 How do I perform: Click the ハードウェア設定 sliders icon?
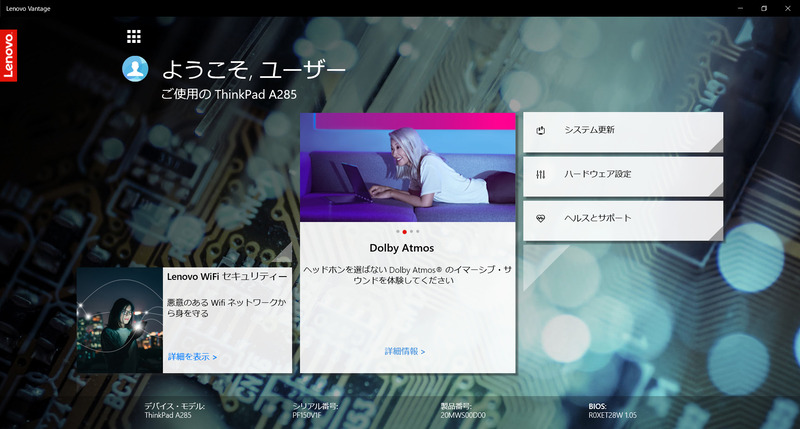541,174
